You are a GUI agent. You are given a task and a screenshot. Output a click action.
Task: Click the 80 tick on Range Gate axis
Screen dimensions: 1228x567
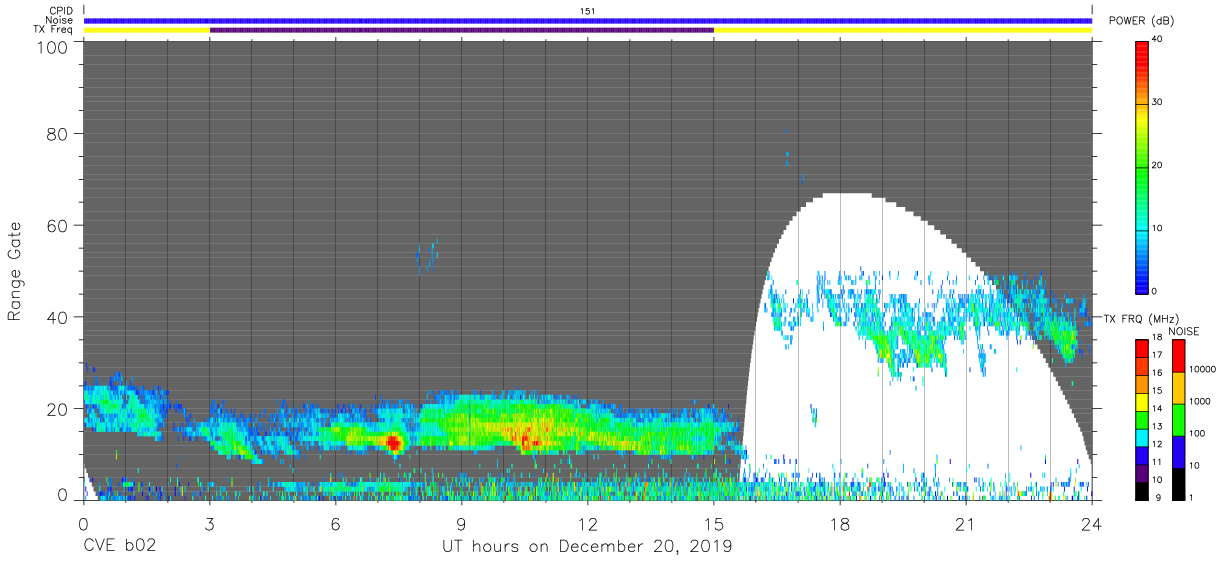pyautogui.click(x=56, y=133)
